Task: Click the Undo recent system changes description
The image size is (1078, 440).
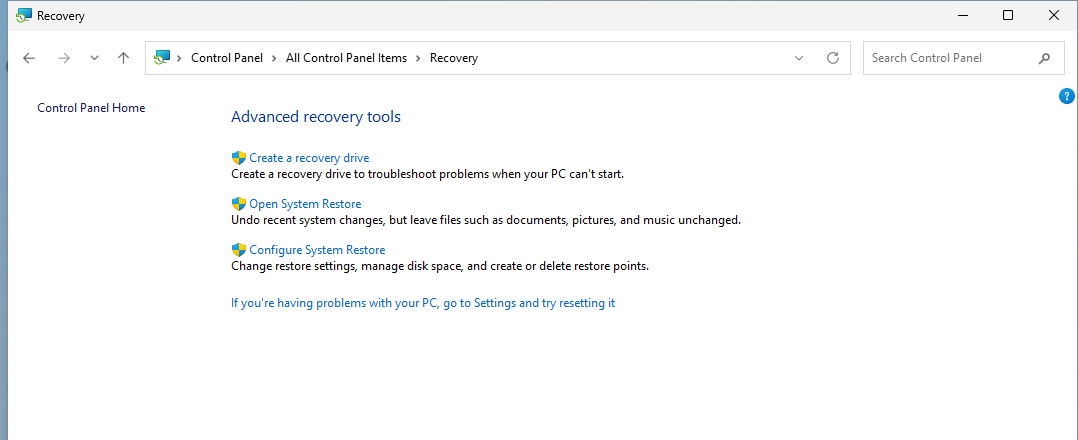Action: [486, 221]
